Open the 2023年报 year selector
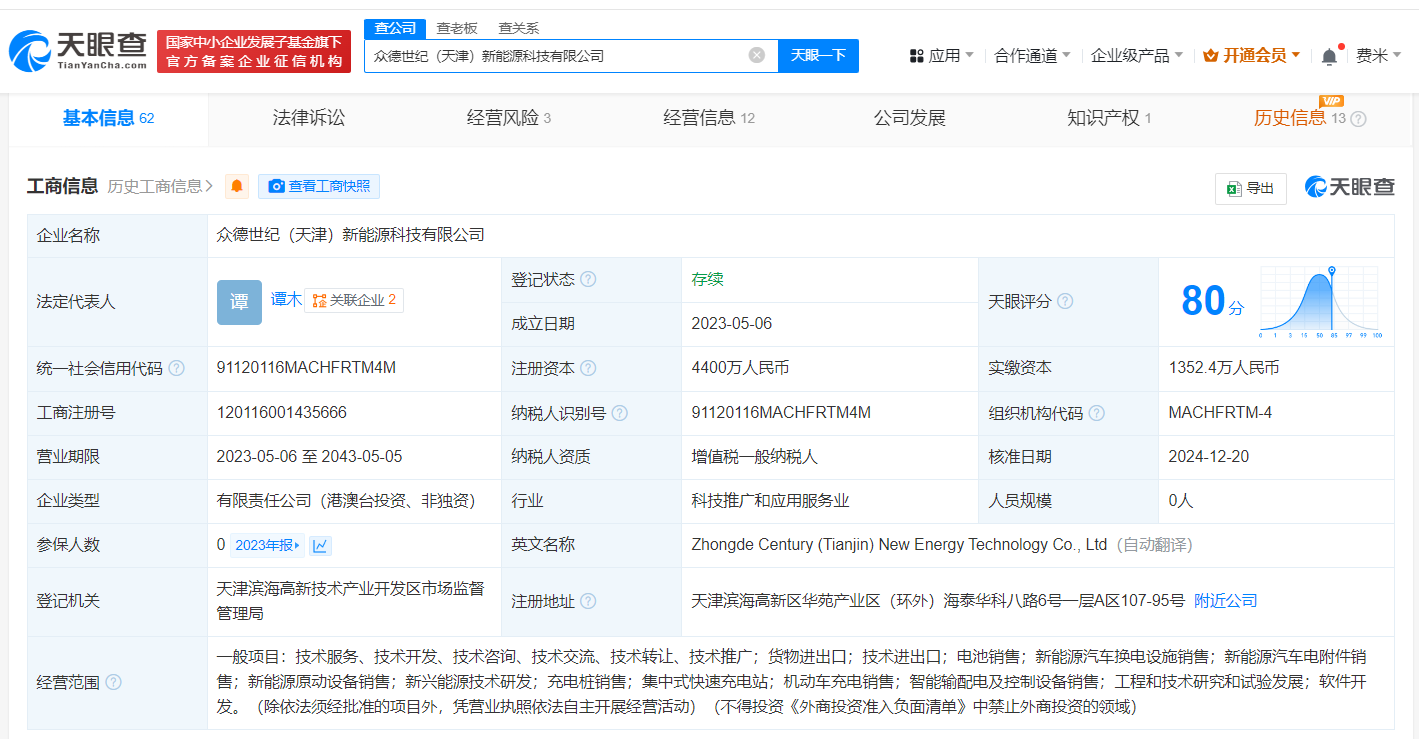This screenshot has height=739, width=1419. coord(267,545)
